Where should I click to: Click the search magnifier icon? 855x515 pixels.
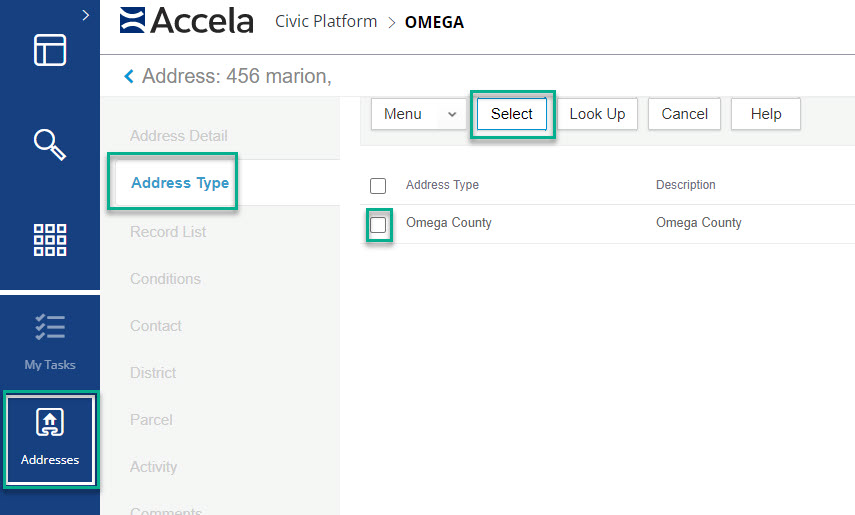coord(50,144)
